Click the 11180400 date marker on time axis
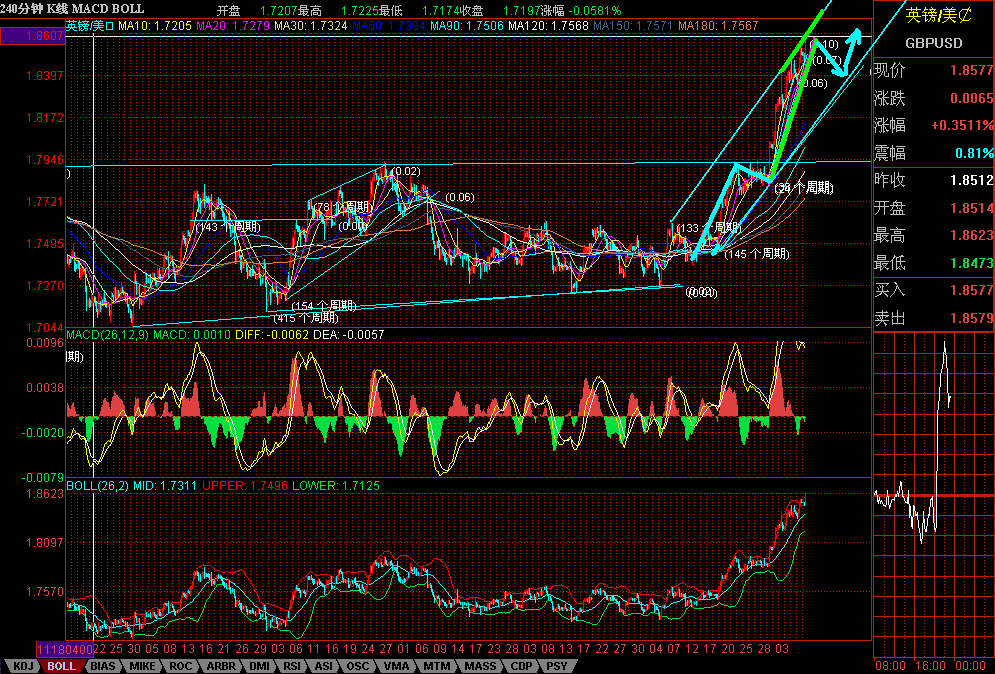Image resolution: width=995 pixels, height=674 pixels. [x=65, y=649]
